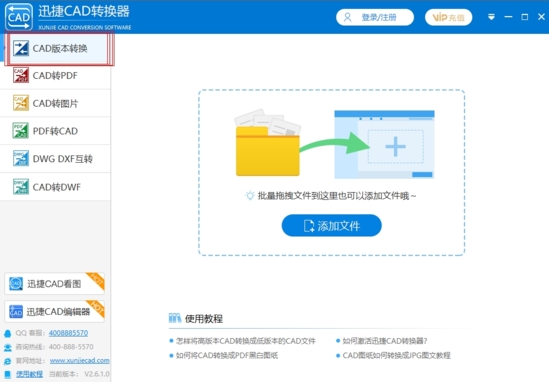Open tutorial 如何激活迅捷CAD转换器?
549x382 pixels.
385,341
